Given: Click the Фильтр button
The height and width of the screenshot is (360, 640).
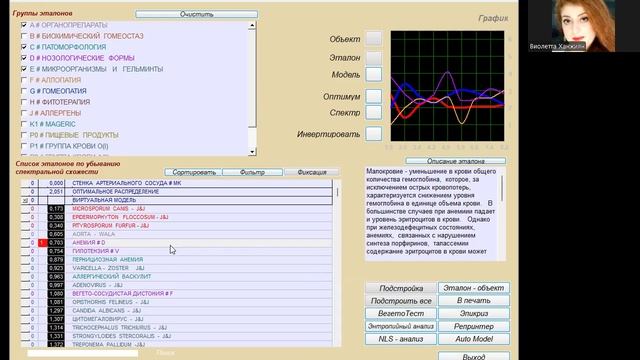Looking at the screenshot, I should [252, 172].
